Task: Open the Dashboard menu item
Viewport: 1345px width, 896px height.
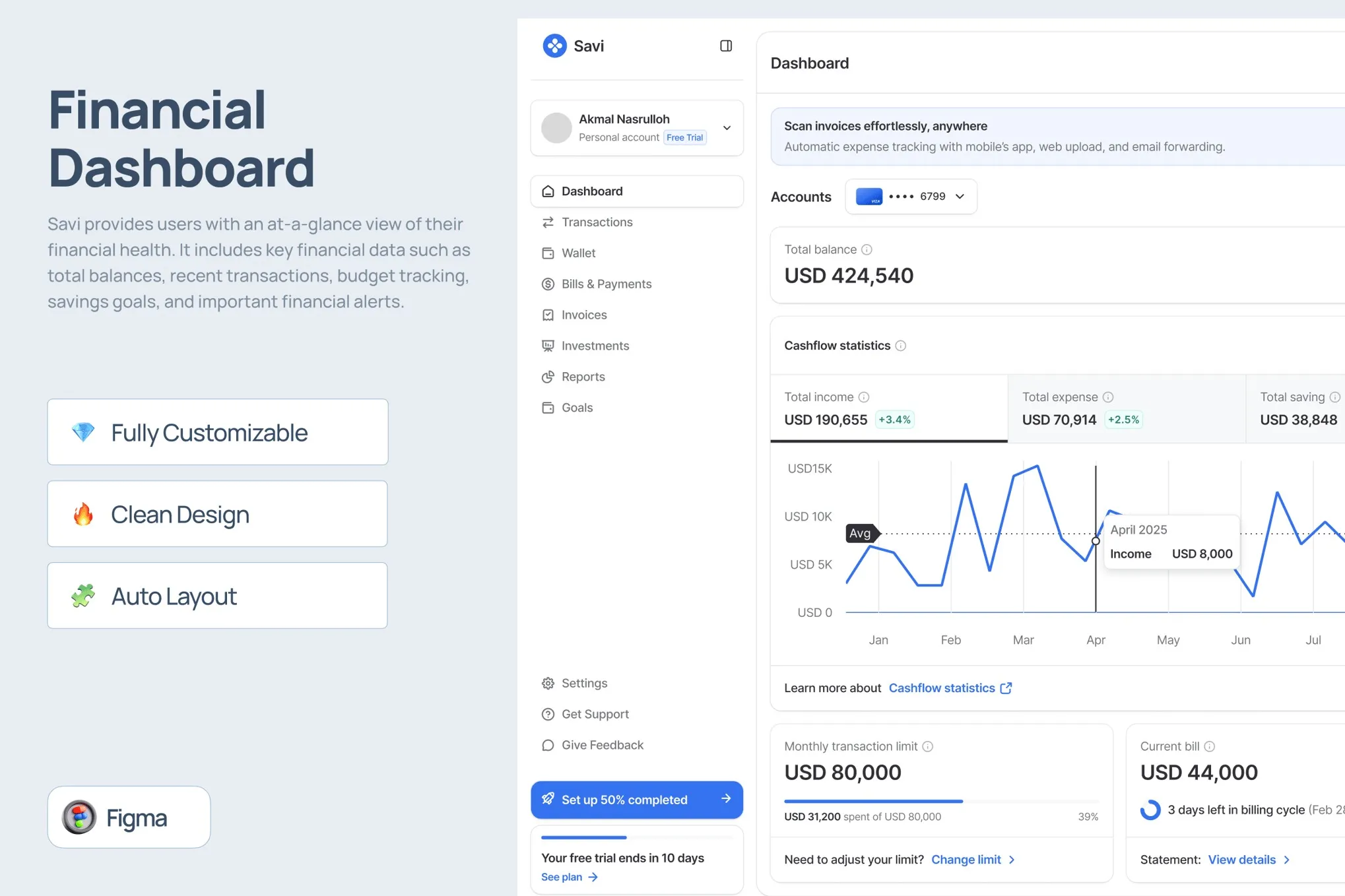Action: click(637, 191)
